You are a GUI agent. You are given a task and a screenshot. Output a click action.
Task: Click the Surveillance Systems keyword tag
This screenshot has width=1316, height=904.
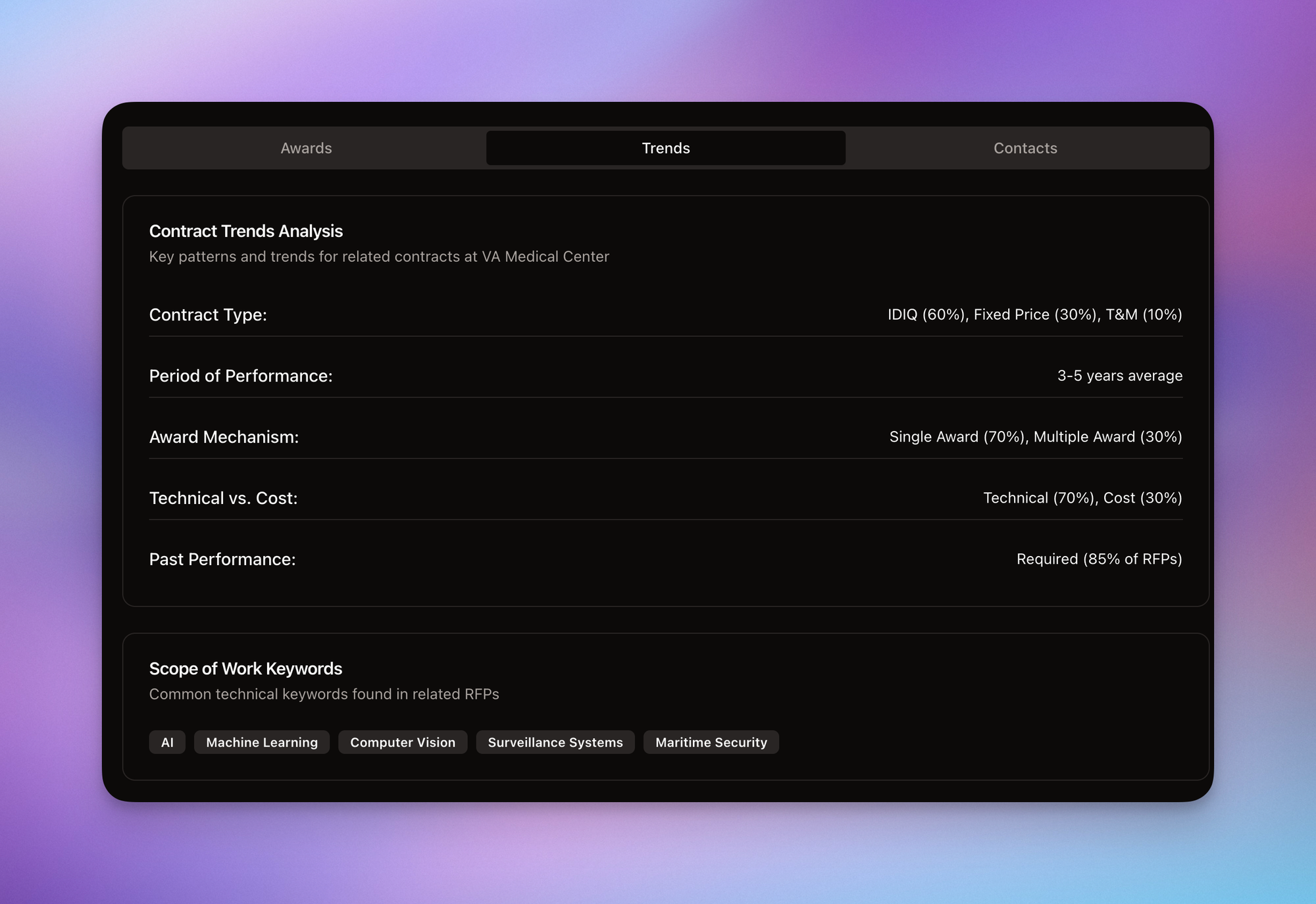click(x=555, y=742)
